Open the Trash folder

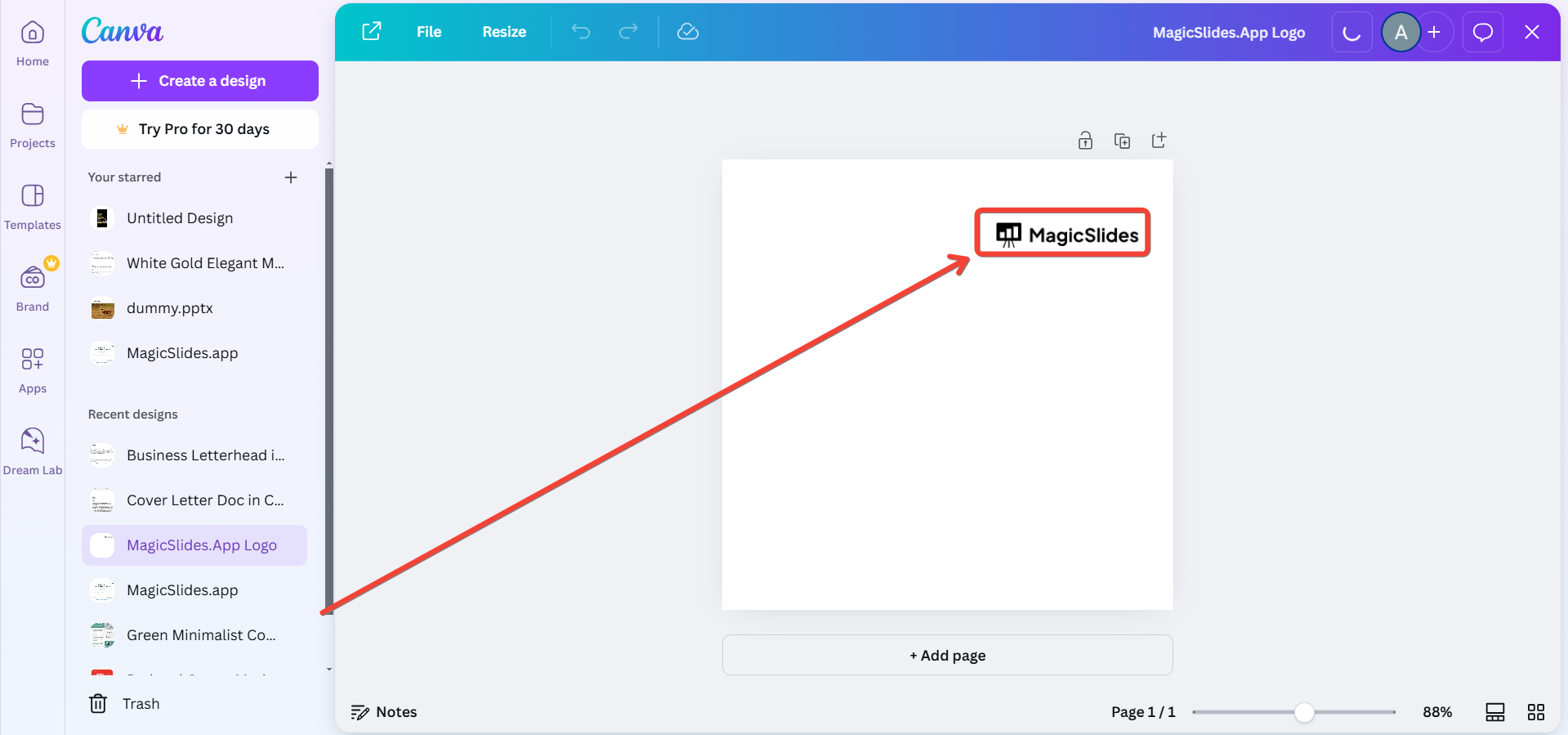coord(124,704)
